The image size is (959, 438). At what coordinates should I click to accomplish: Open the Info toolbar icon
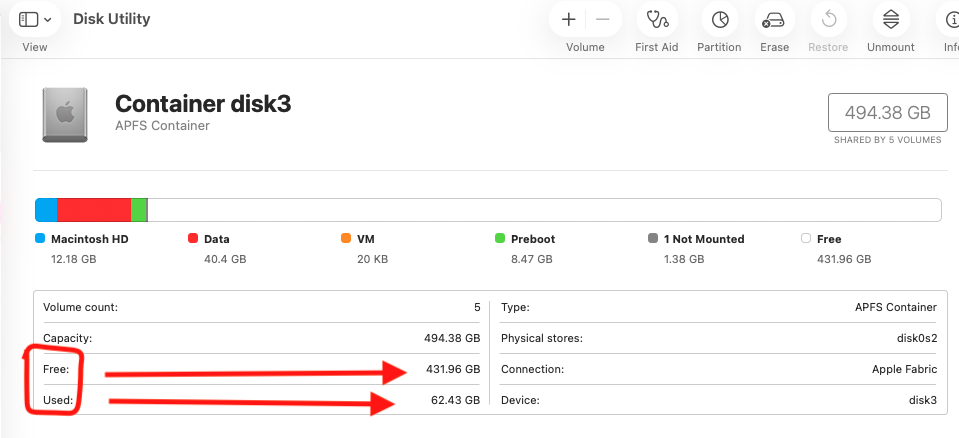tap(950, 20)
